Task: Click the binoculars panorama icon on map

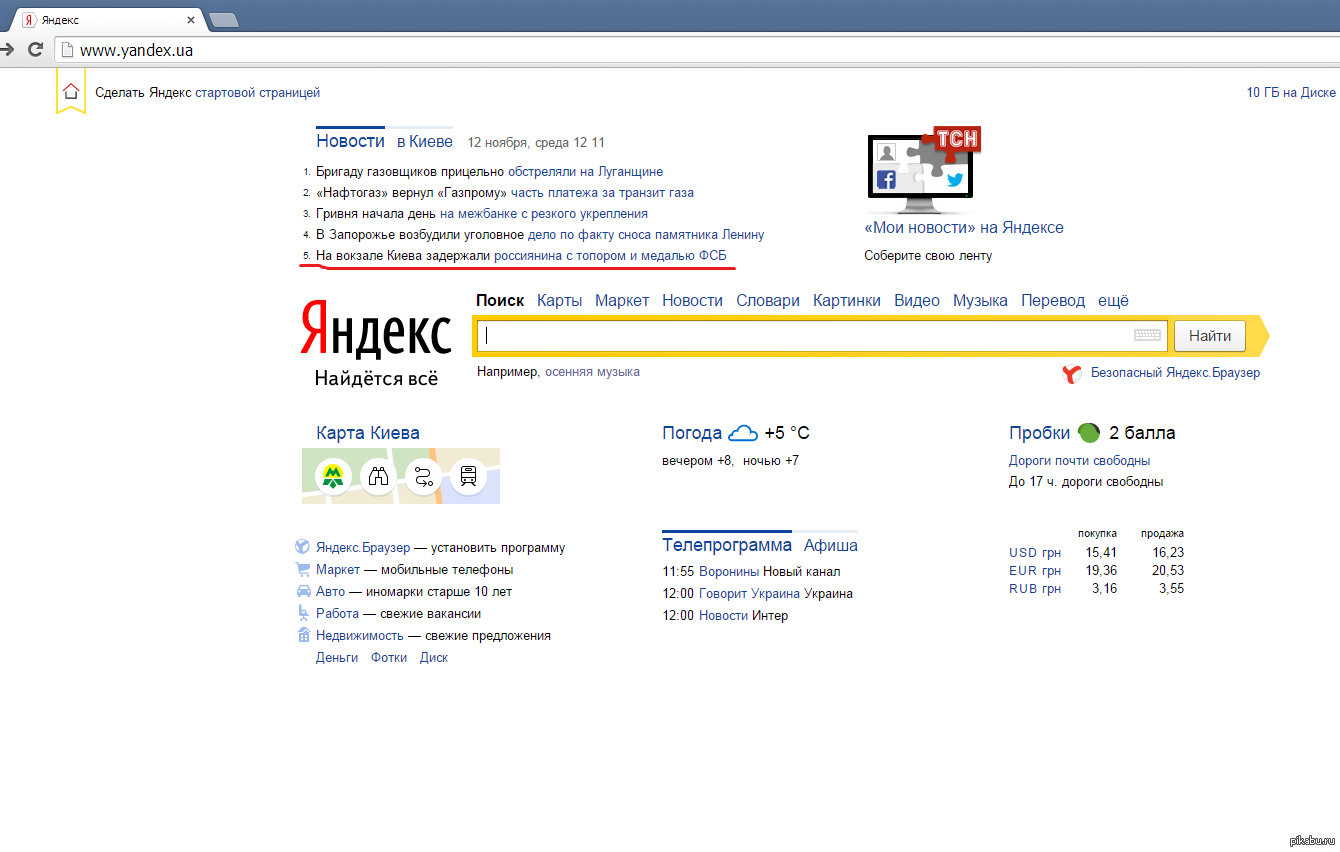Action: [x=378, y=476]
